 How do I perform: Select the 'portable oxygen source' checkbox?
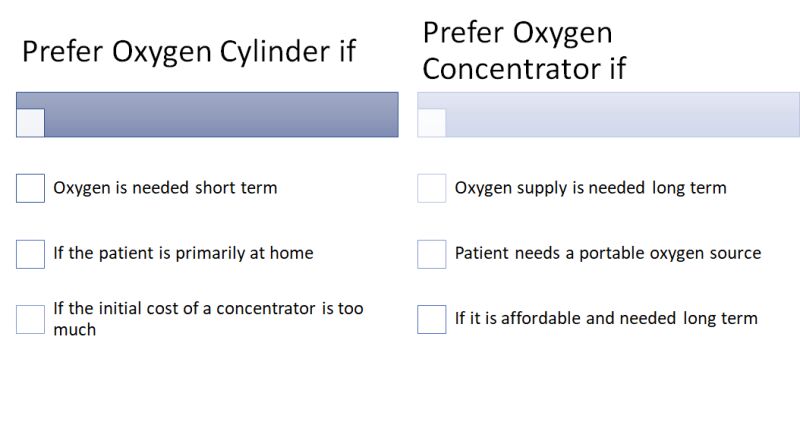[431, 254]
